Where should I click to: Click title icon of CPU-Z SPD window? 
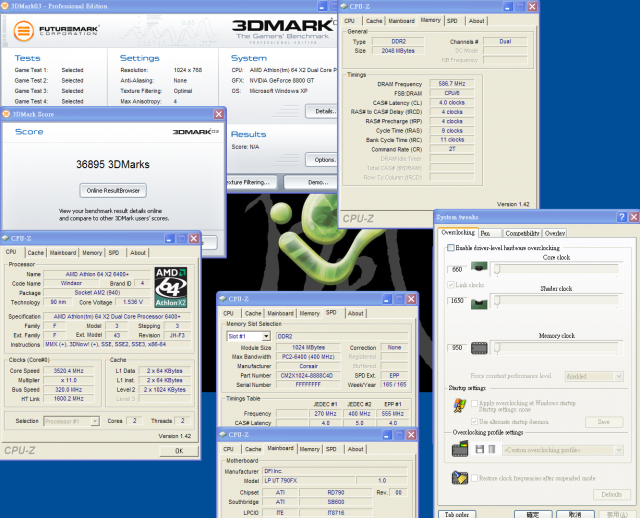point(223,299)
